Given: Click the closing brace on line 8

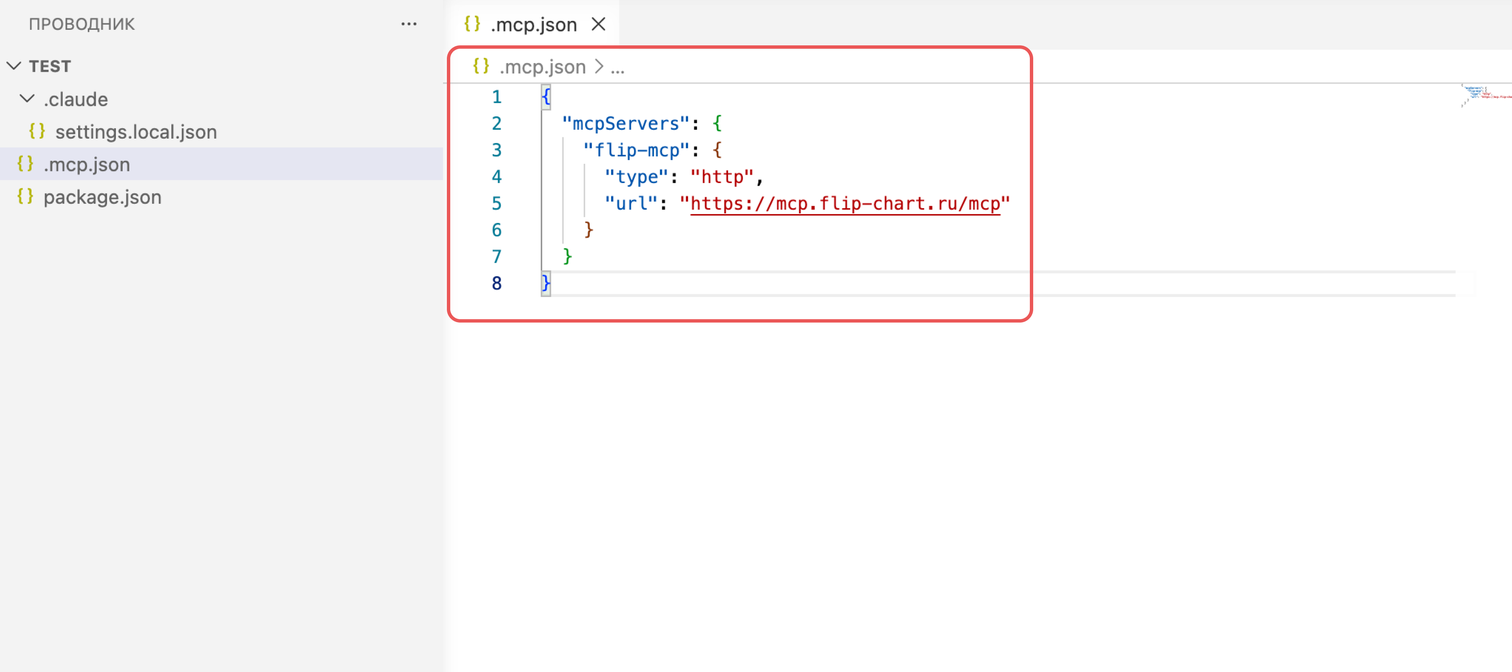Looking at the screenshot, I should [546, 284].
